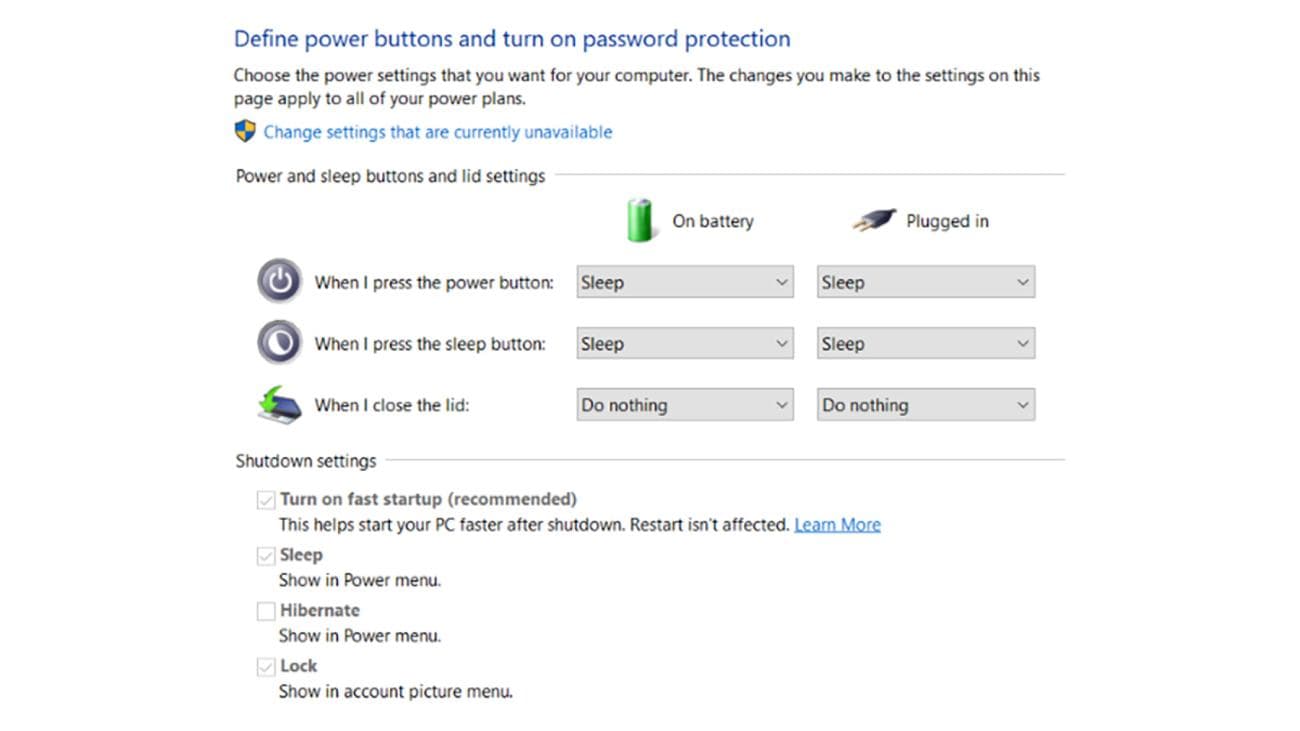Image resolution: width=1300 pixels, height=731 pixels.
Task: Click the Shutdown settings heading
Action: [305, 460]
